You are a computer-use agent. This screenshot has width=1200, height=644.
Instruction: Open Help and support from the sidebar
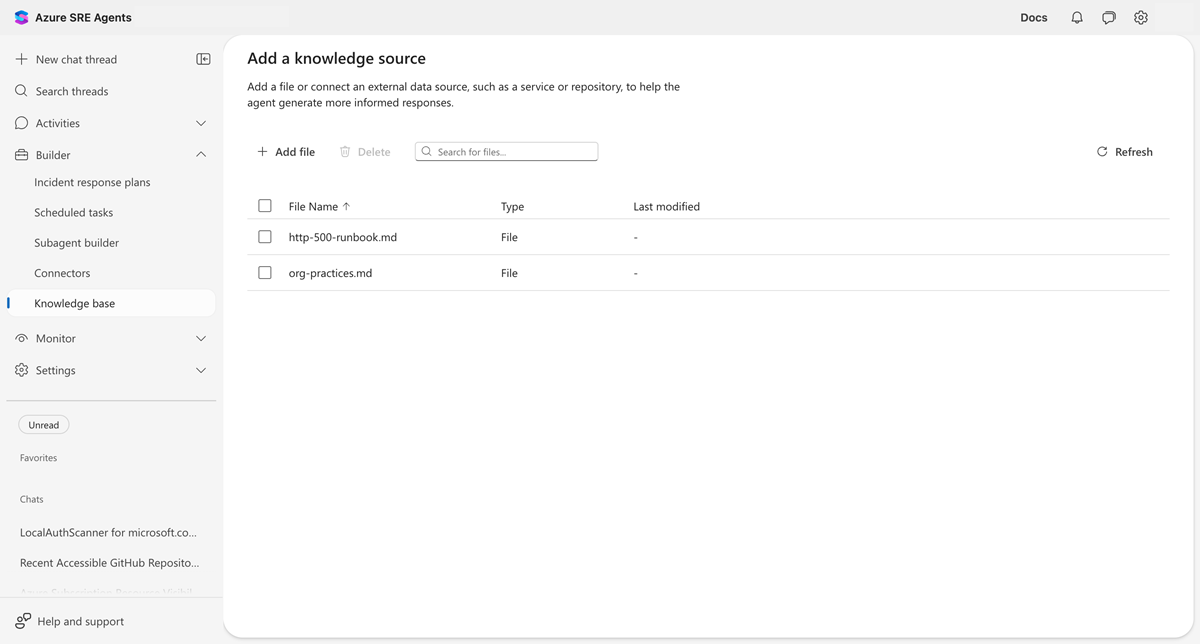coord(79,621)
